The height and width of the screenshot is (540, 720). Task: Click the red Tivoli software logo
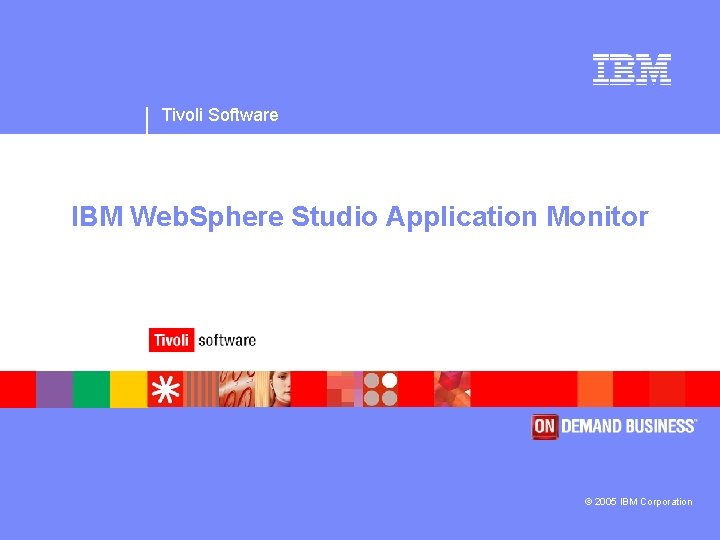202,340
